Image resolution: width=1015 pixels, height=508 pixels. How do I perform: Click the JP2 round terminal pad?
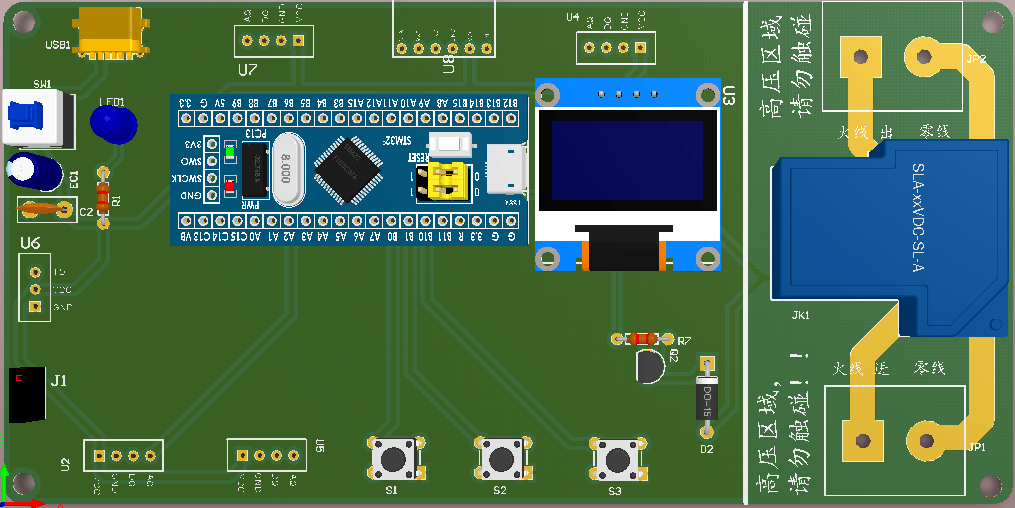(924, 57)
